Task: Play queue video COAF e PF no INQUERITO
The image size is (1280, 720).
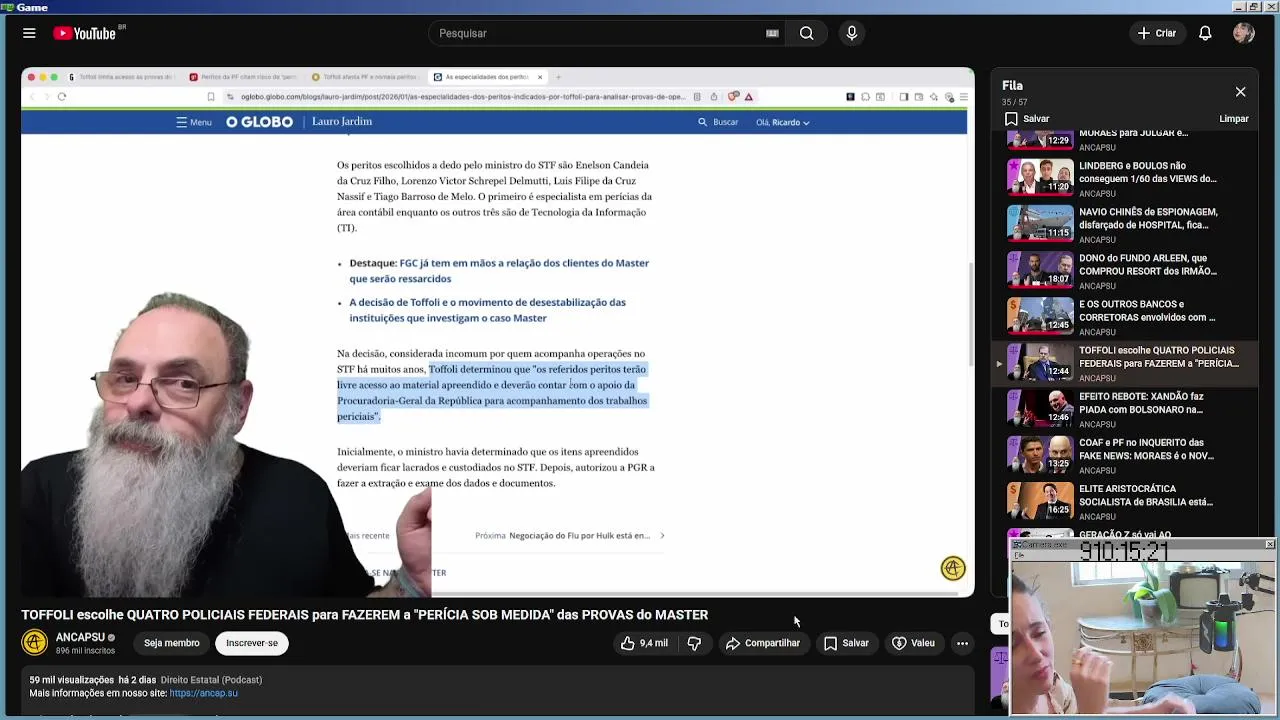Action: point(1124,455)
